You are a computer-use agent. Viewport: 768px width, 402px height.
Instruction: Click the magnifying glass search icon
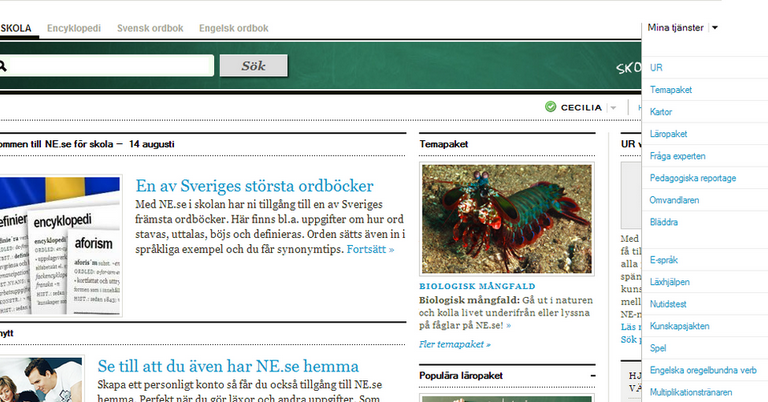click(2, 66)
